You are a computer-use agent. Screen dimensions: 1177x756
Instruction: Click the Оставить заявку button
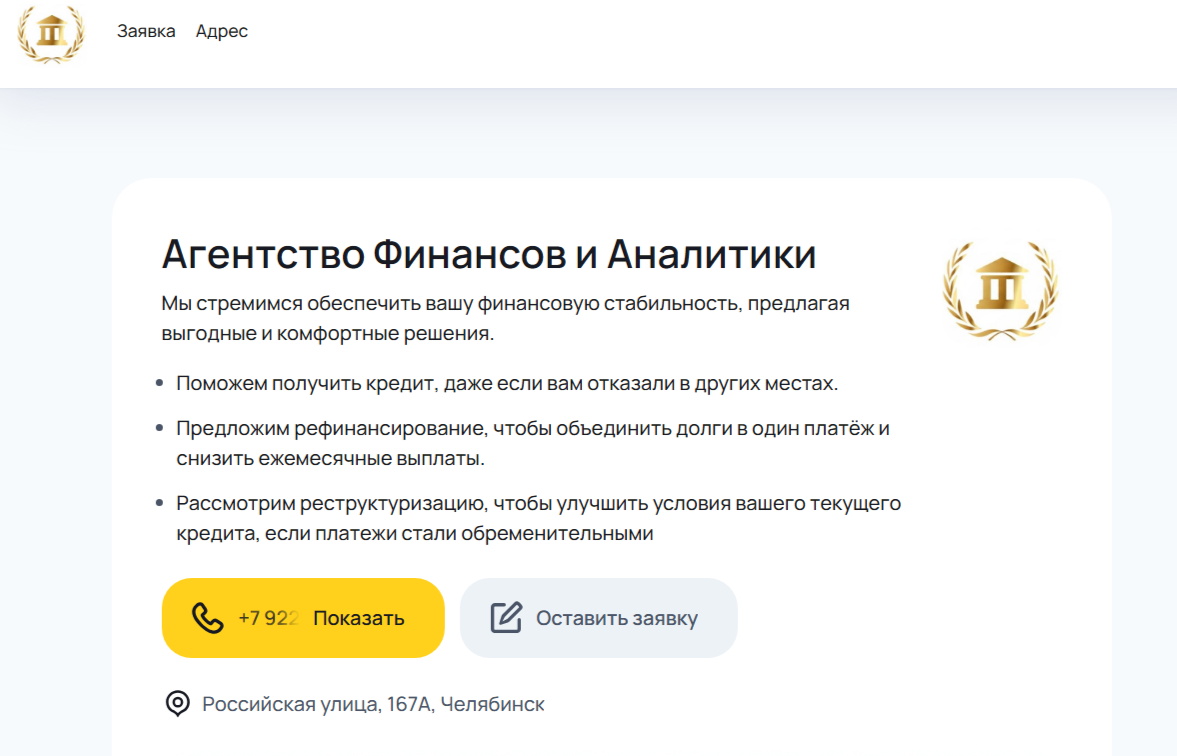(598, 618)
